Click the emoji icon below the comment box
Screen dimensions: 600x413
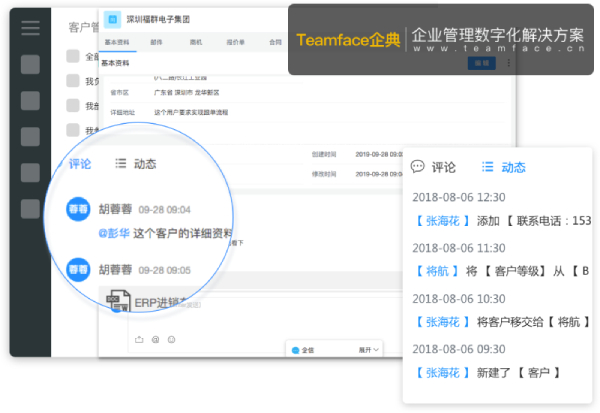[x=171, y=340]
